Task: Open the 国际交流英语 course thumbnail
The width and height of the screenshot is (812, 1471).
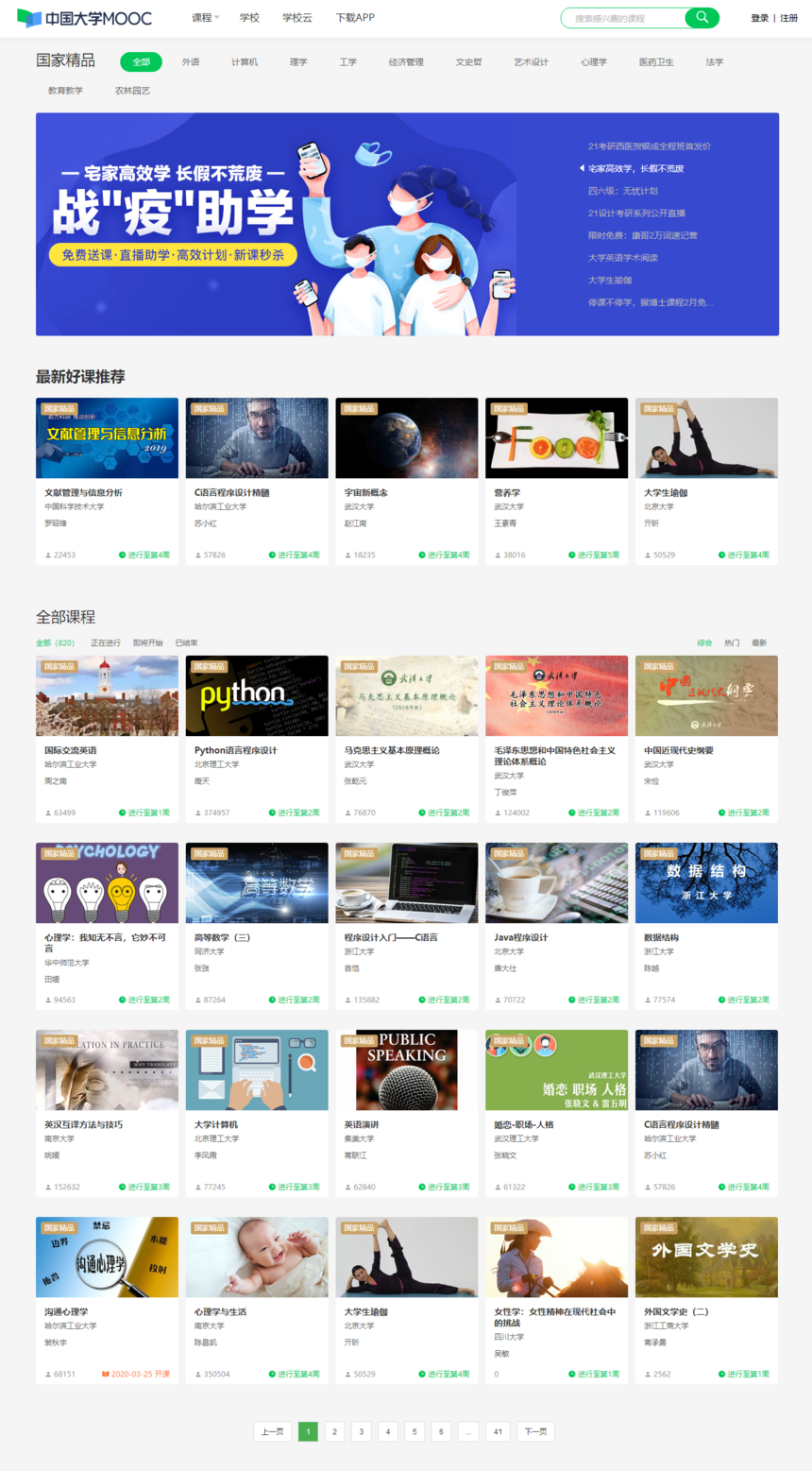Action: pyautogui.click(x=107, y=695)
